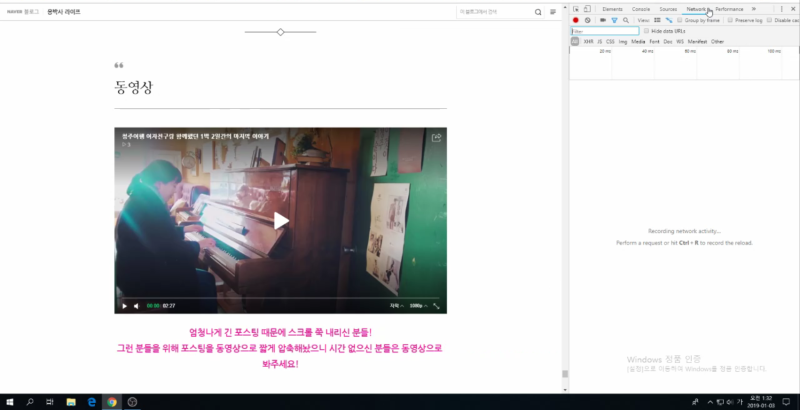Toggle the Disable cache checkbox

pos(769,20)
